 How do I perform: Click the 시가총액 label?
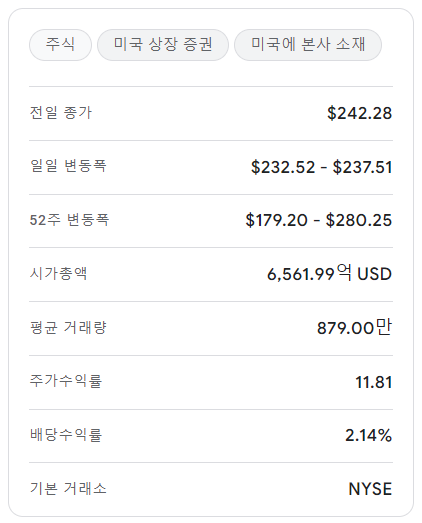[58, 274]
